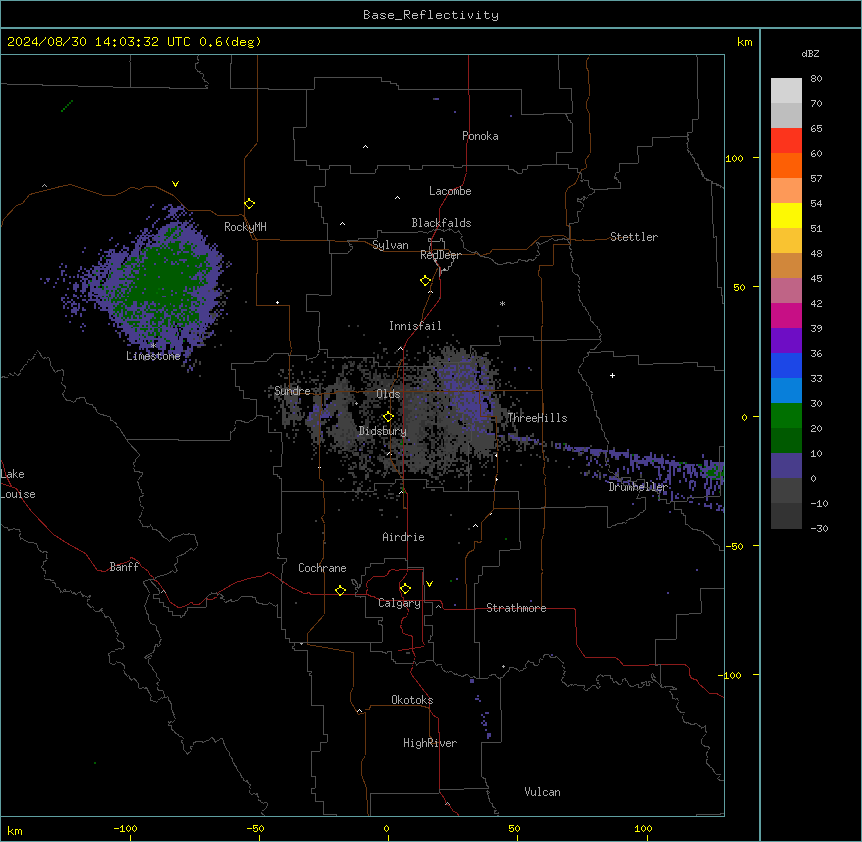Click the yellow diamond marker above Calgary label

pyautogui.click(x=405, y=589)
